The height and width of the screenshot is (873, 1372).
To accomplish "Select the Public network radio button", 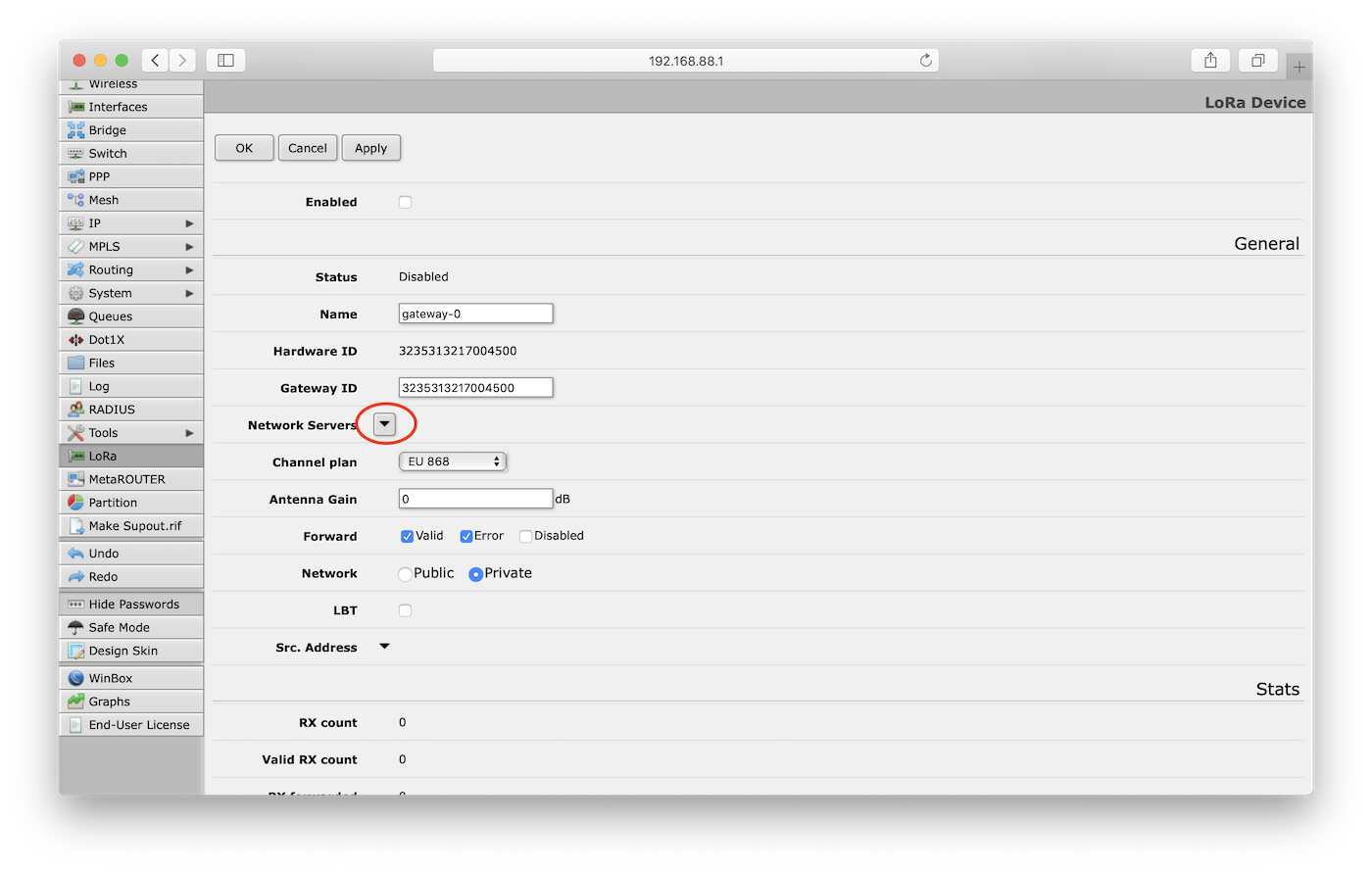I will pyautogui.click(x=405, y=573).
